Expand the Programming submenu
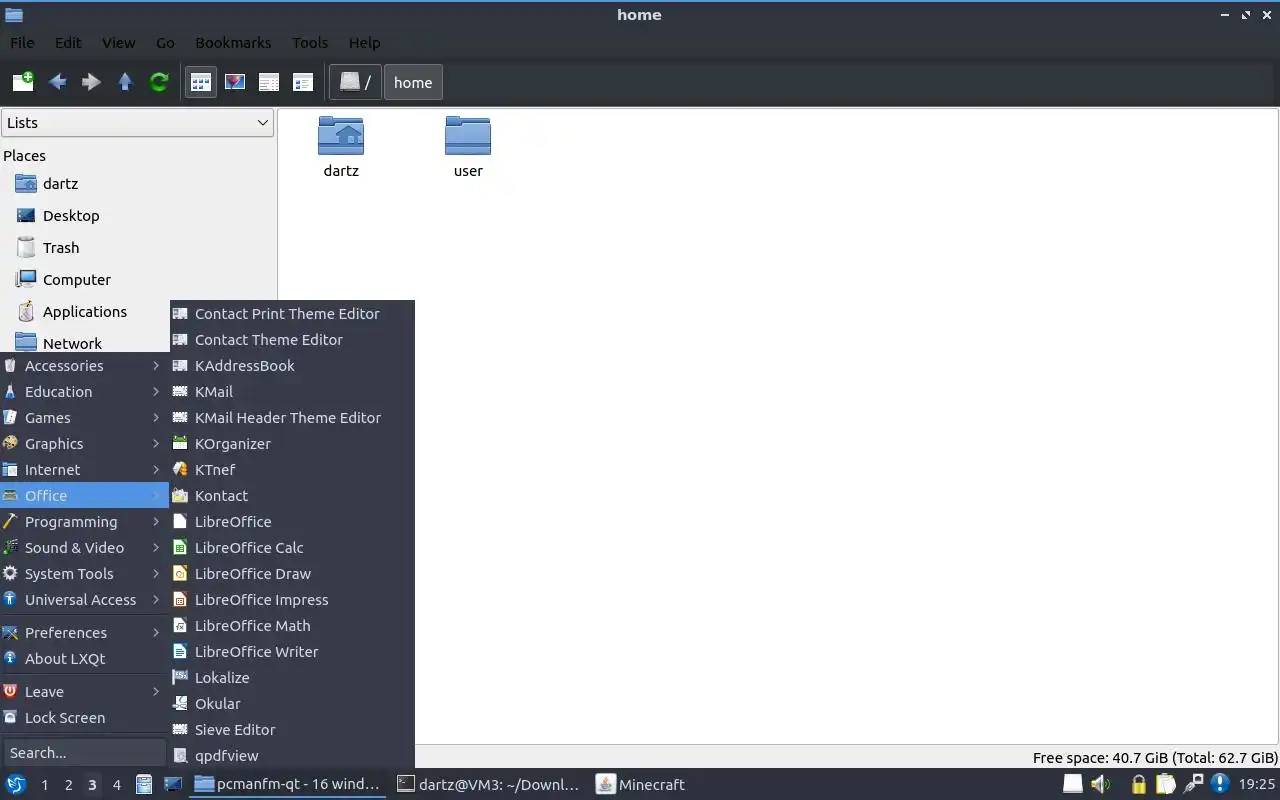Viewport: 1280px width, 800px height. click(x=84, y=522)
